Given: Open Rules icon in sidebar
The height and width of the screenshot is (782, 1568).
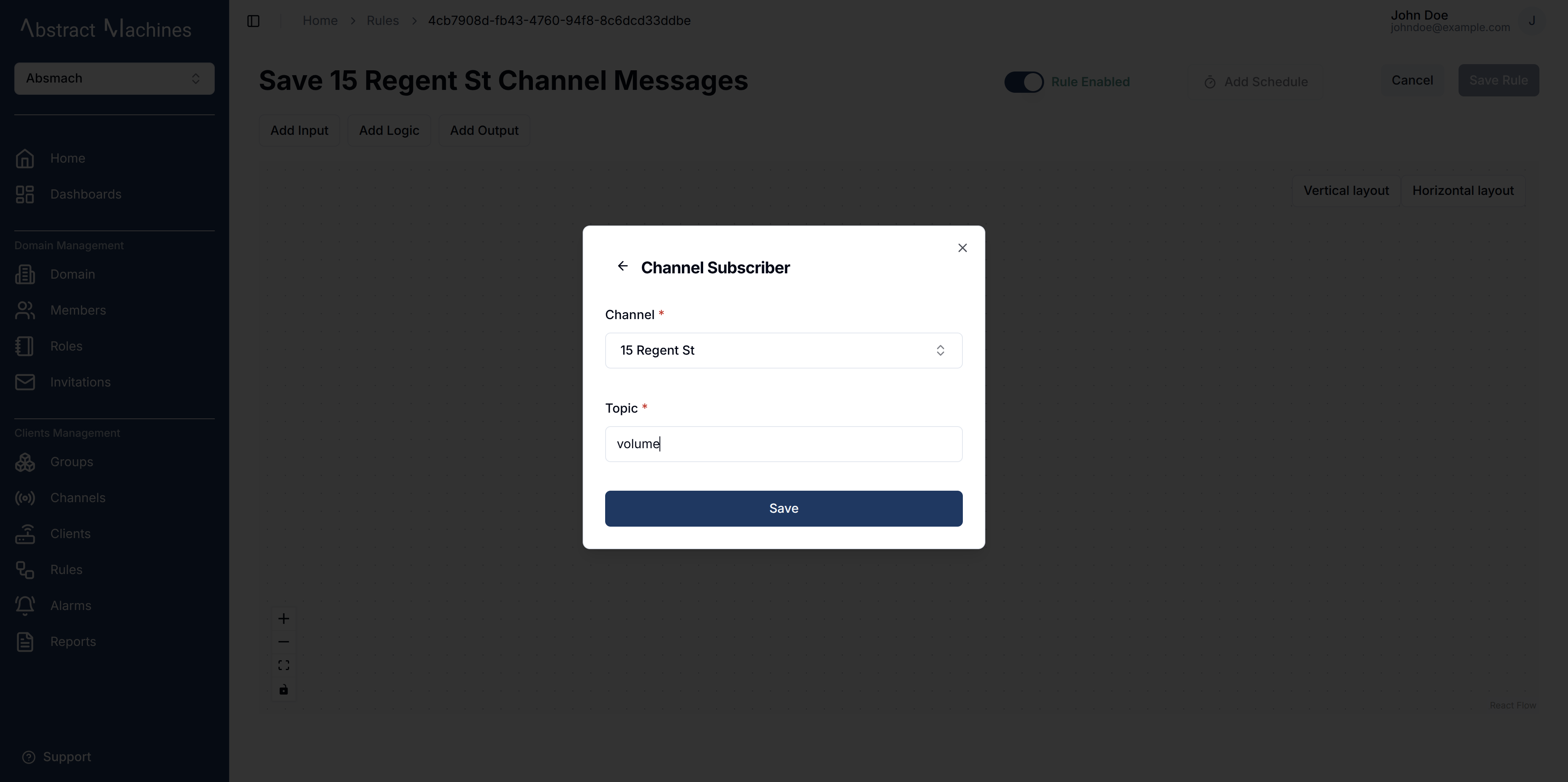Looking at the screenshot, I should 25,570.
